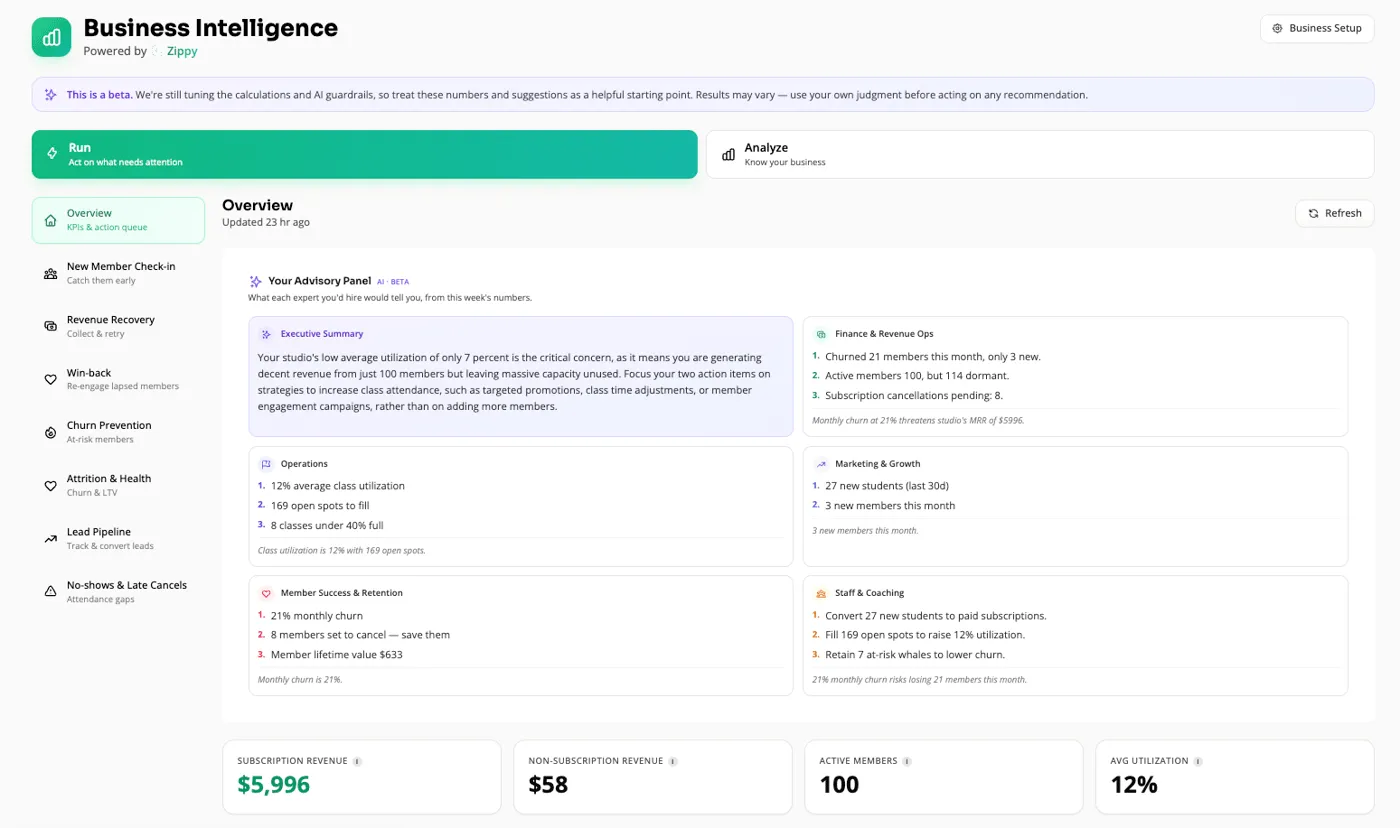Open Member Success & Retention card
This screenshot has height=828, width=1400.
click(x=521, y=635)
